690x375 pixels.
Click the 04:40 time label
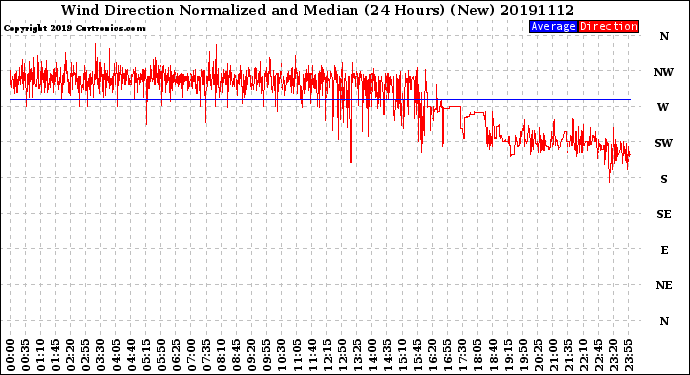pyautogui.click(x=131, y=355)
